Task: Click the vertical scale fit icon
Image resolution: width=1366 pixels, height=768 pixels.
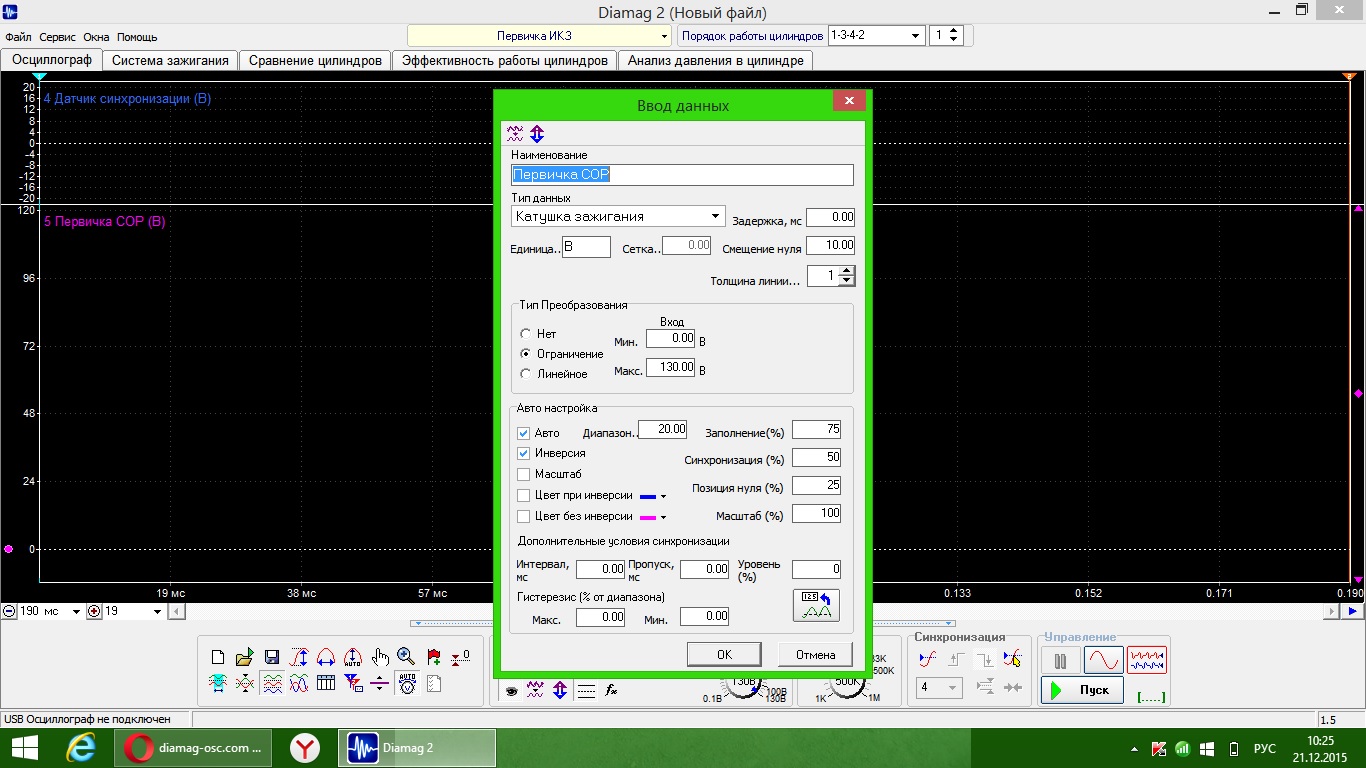Action: coord(299,657)
